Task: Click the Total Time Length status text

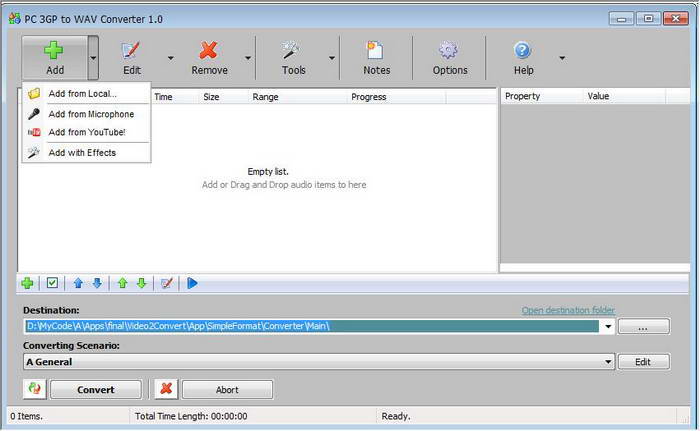Action: point(191,416)
